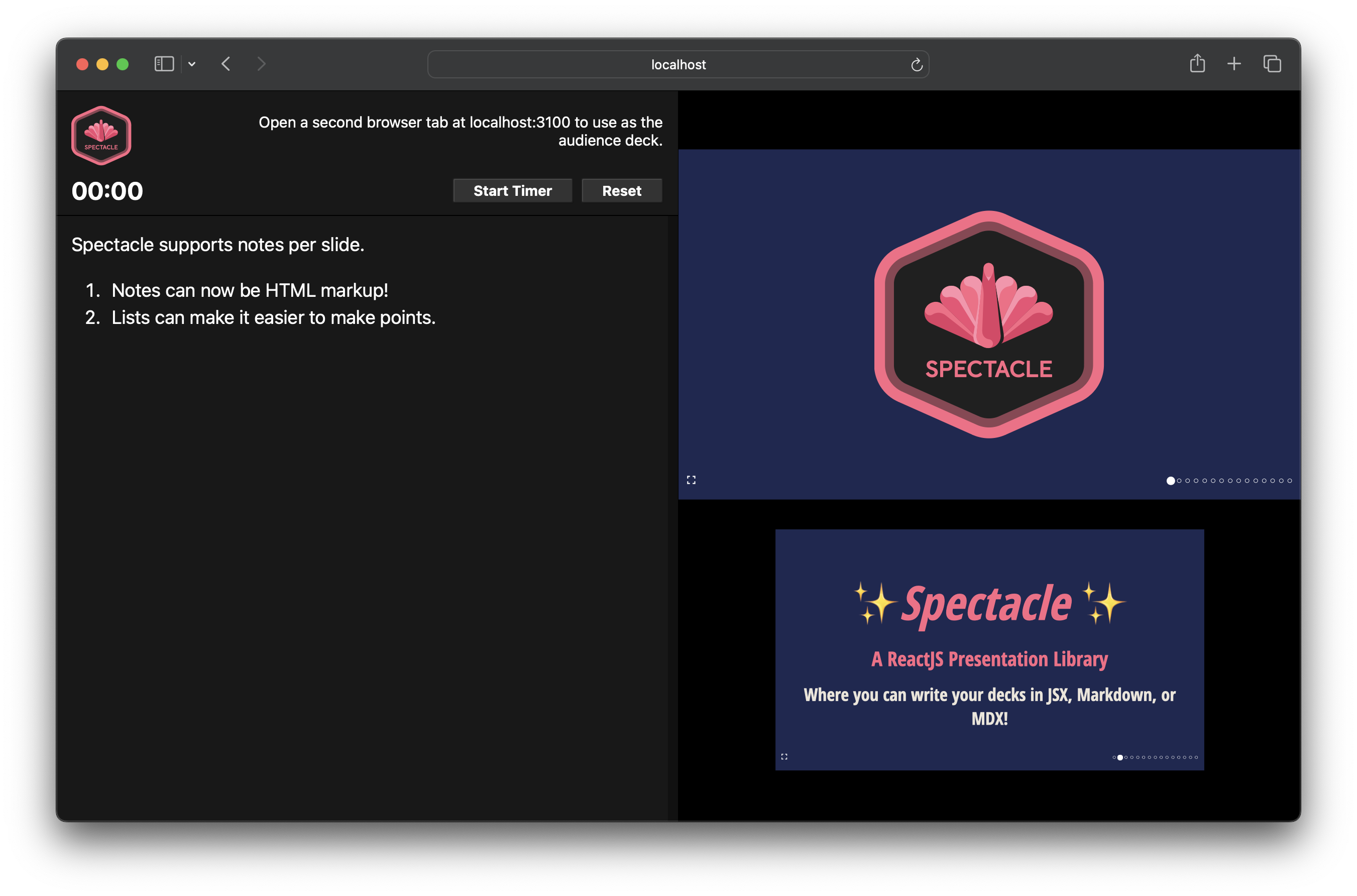Click the Safari sidebar toggle icon
This screenshot has width=1357, height=896.
click(164, 64)
